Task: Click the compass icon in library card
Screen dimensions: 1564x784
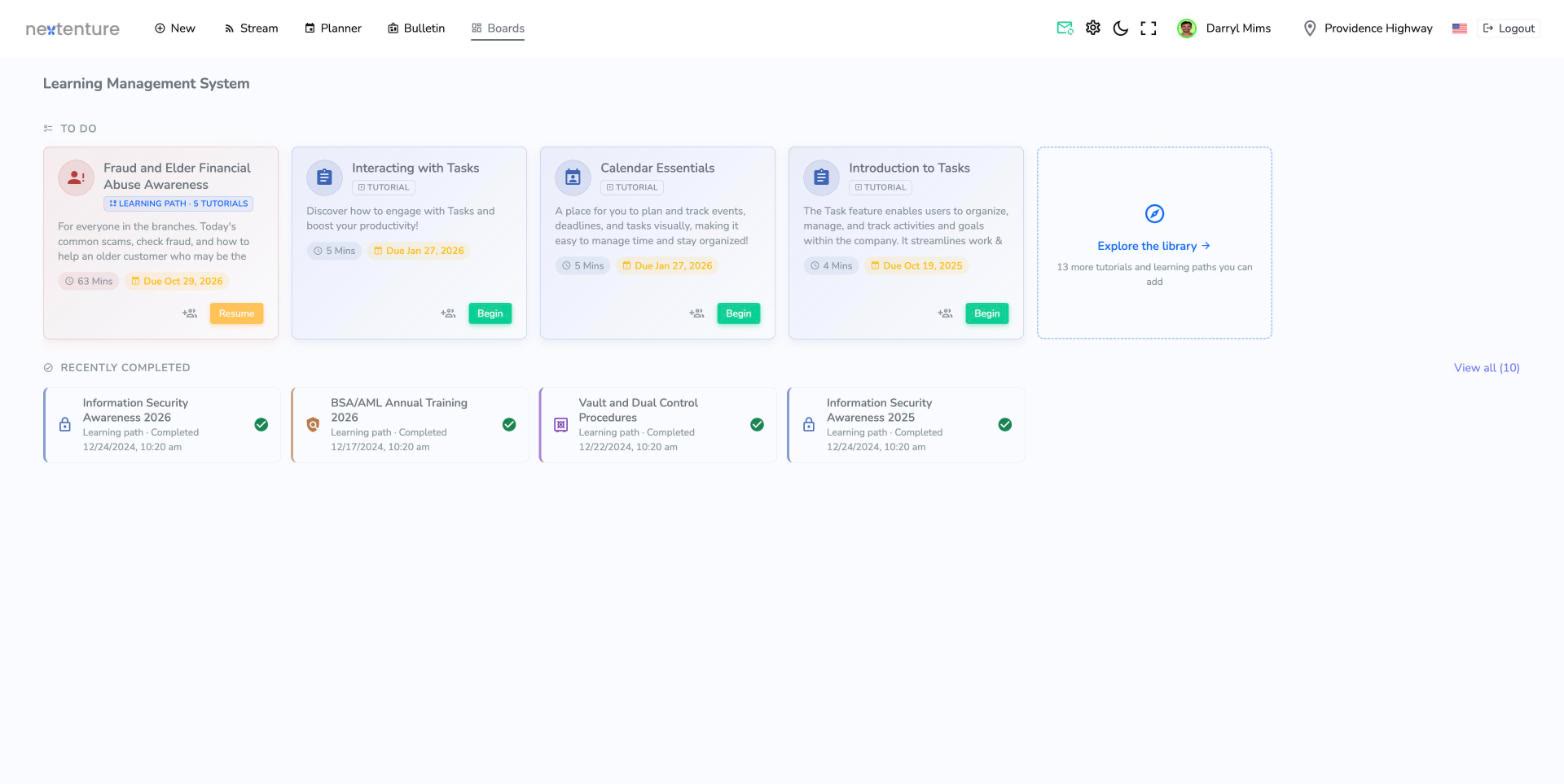Action: tap(1154, 214)
